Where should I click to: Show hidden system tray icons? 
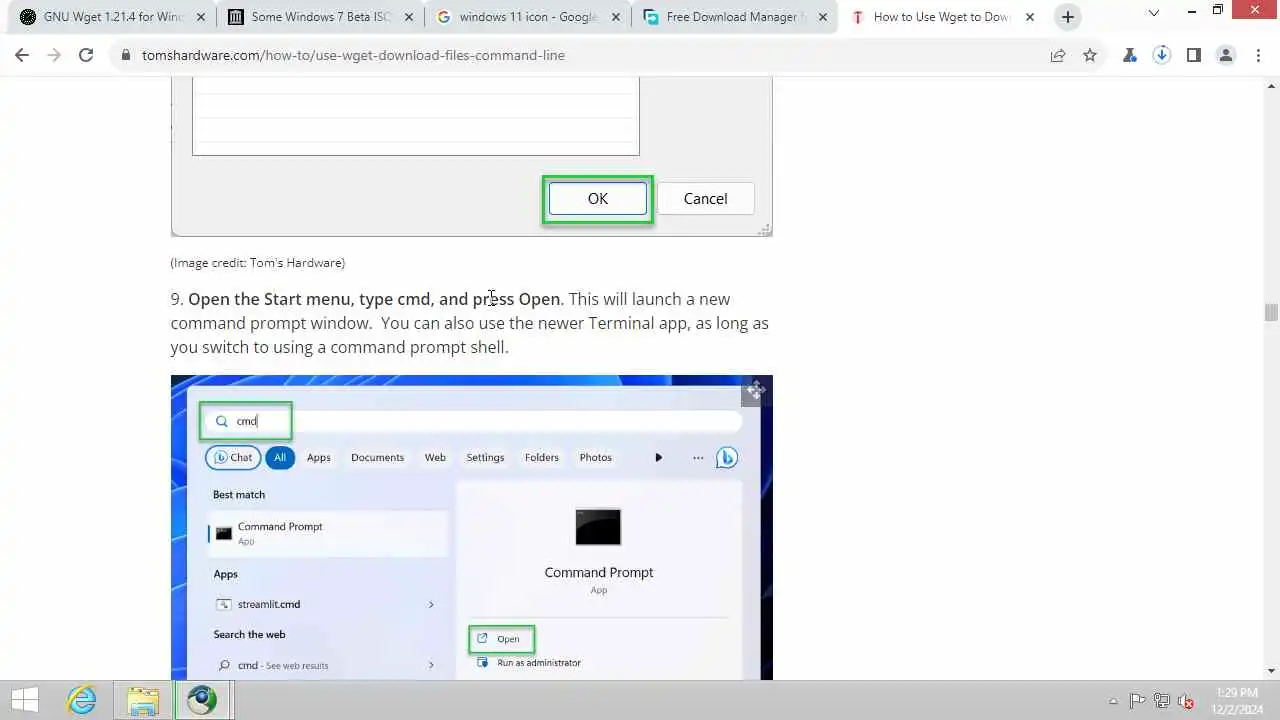(1113, 701)
